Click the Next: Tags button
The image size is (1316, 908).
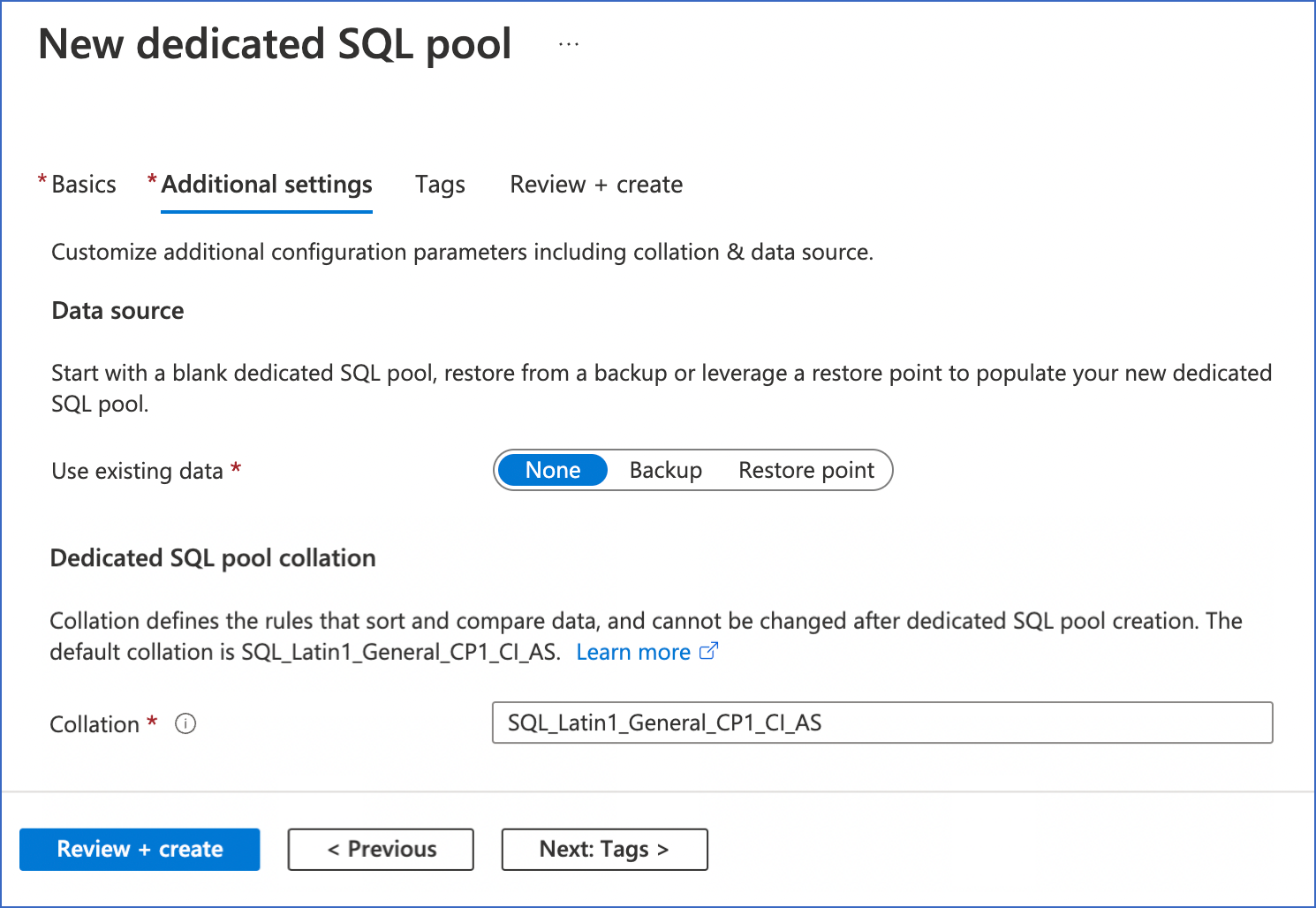pos(605,850)
